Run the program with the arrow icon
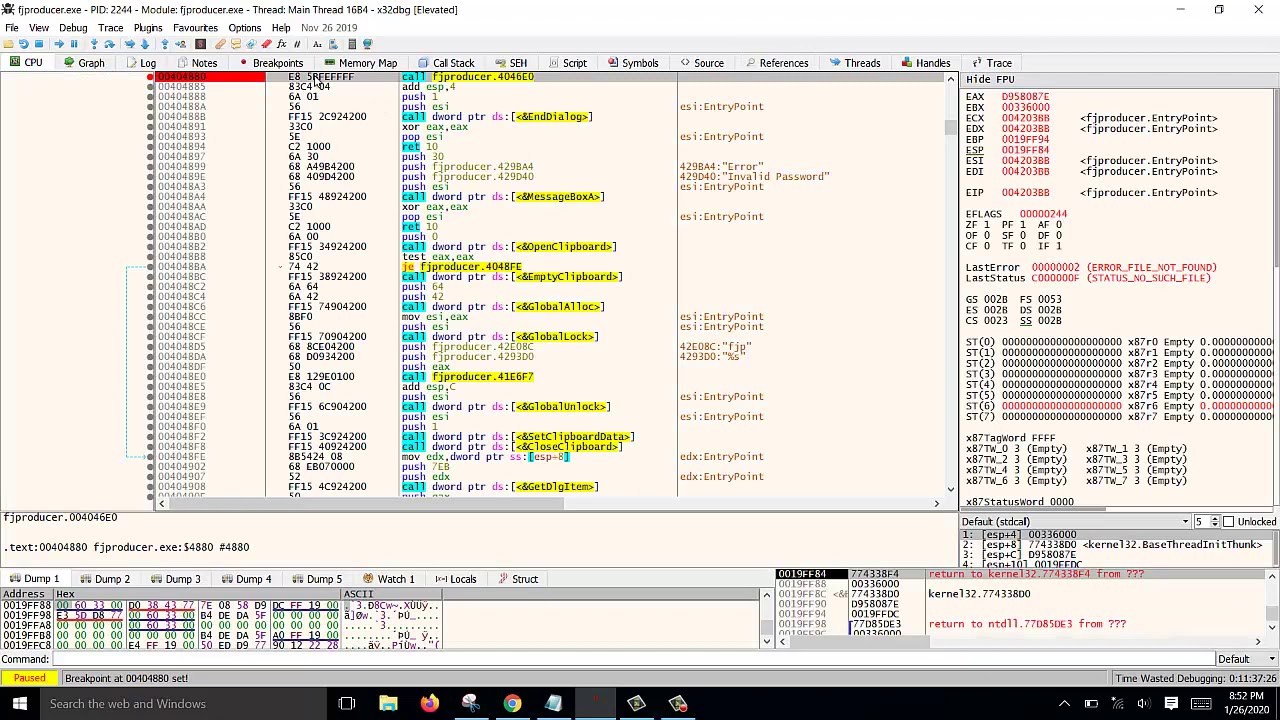 (58, 44)
